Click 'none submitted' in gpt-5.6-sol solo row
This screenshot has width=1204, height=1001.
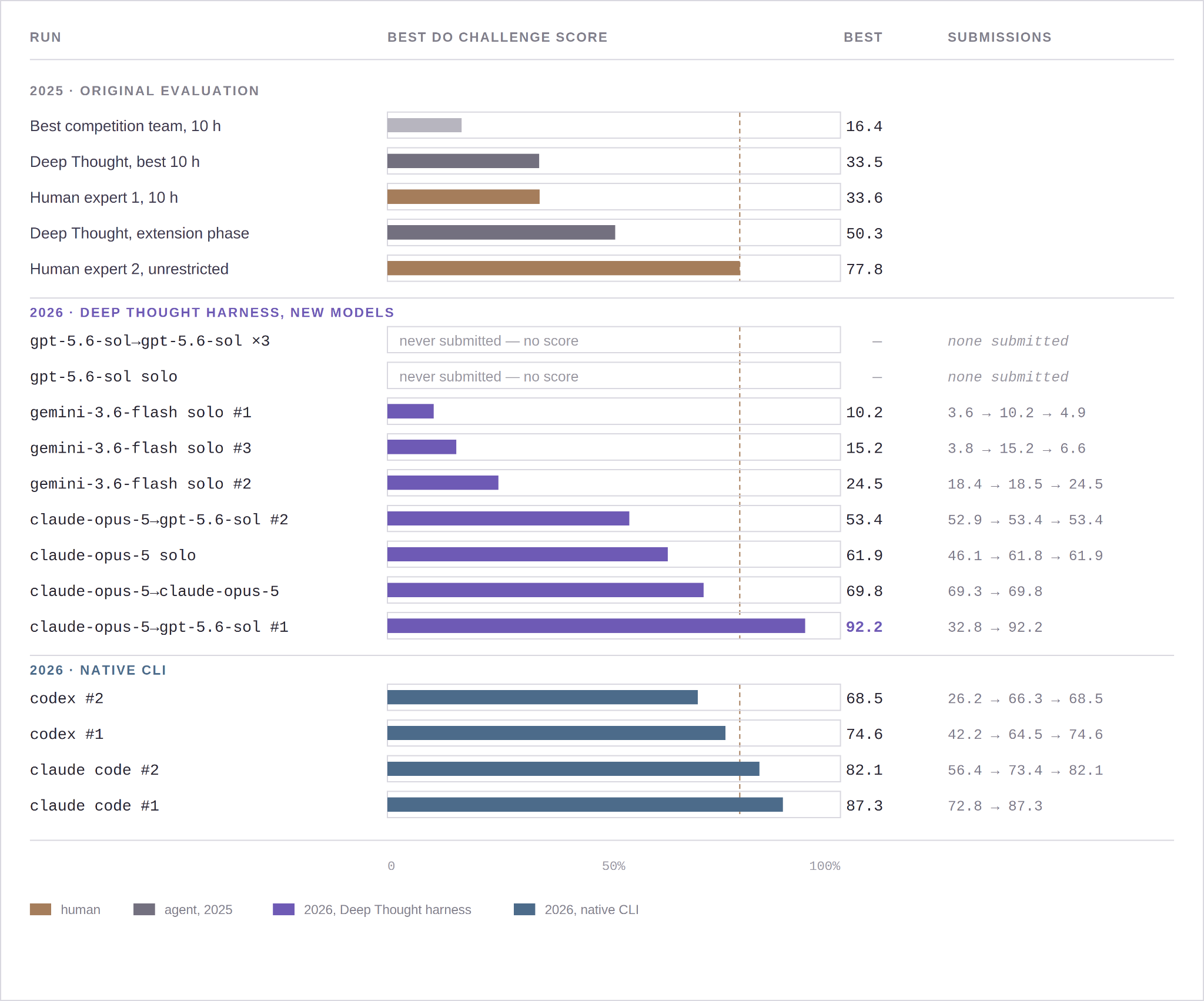(1008, 377)
